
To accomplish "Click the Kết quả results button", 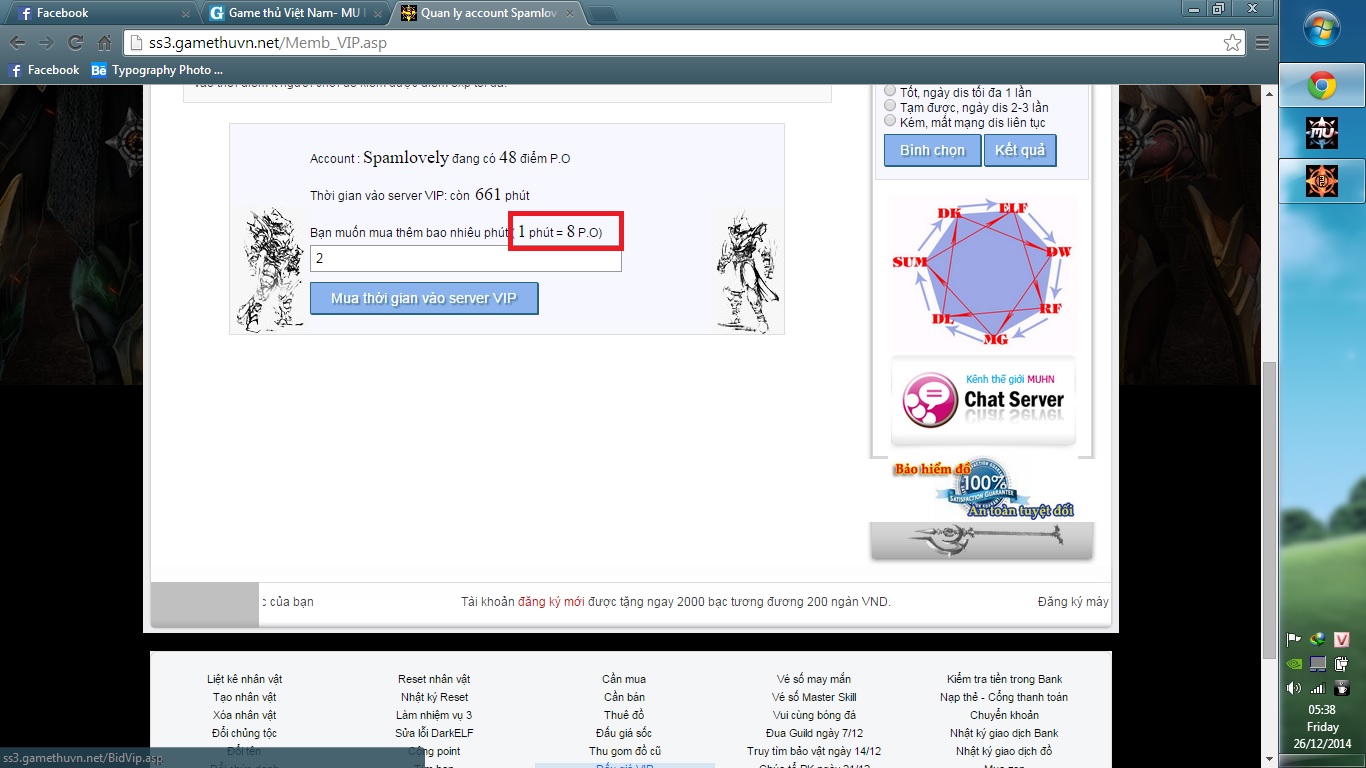I will click(x=1020, y=150).
